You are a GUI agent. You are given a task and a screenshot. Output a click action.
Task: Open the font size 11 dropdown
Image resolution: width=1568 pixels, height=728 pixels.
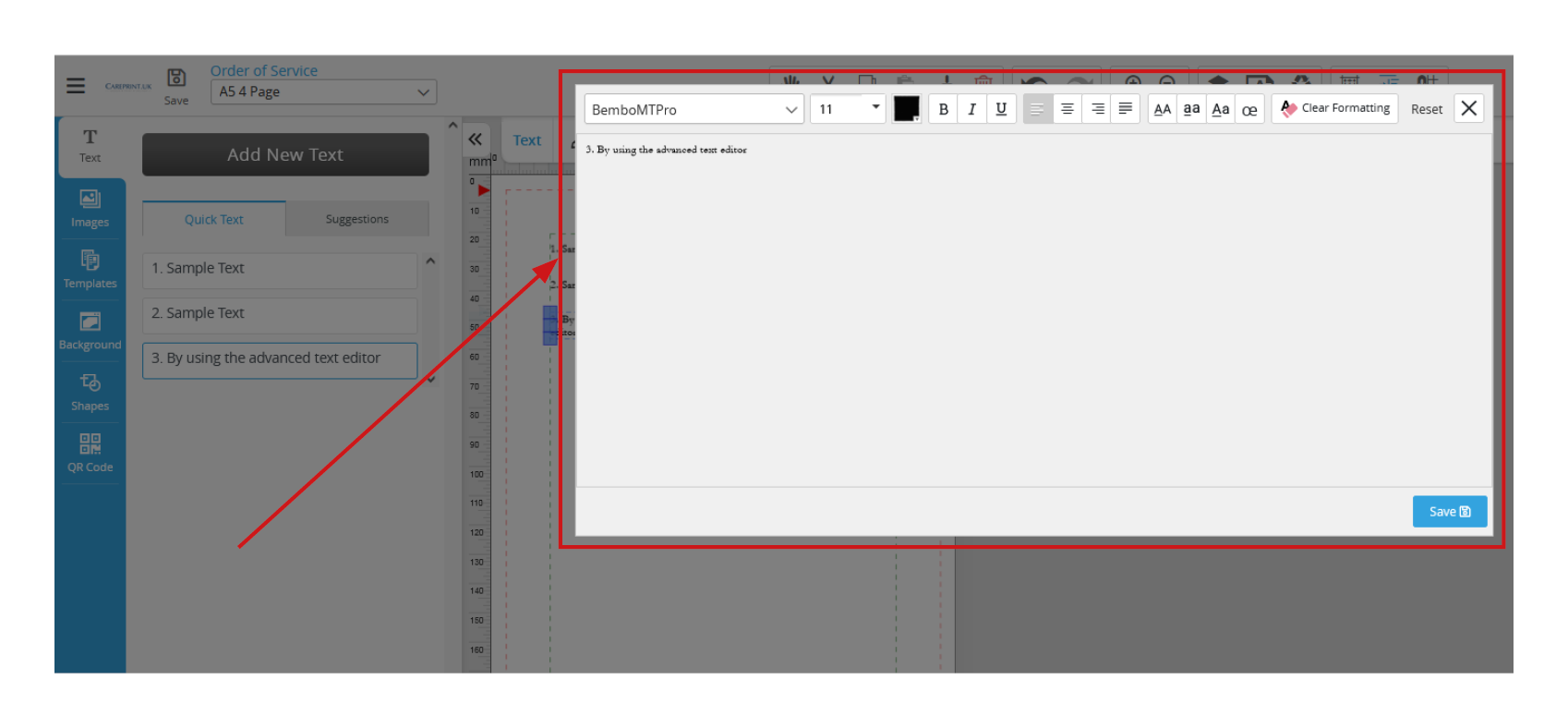click(x=848, y=109)
